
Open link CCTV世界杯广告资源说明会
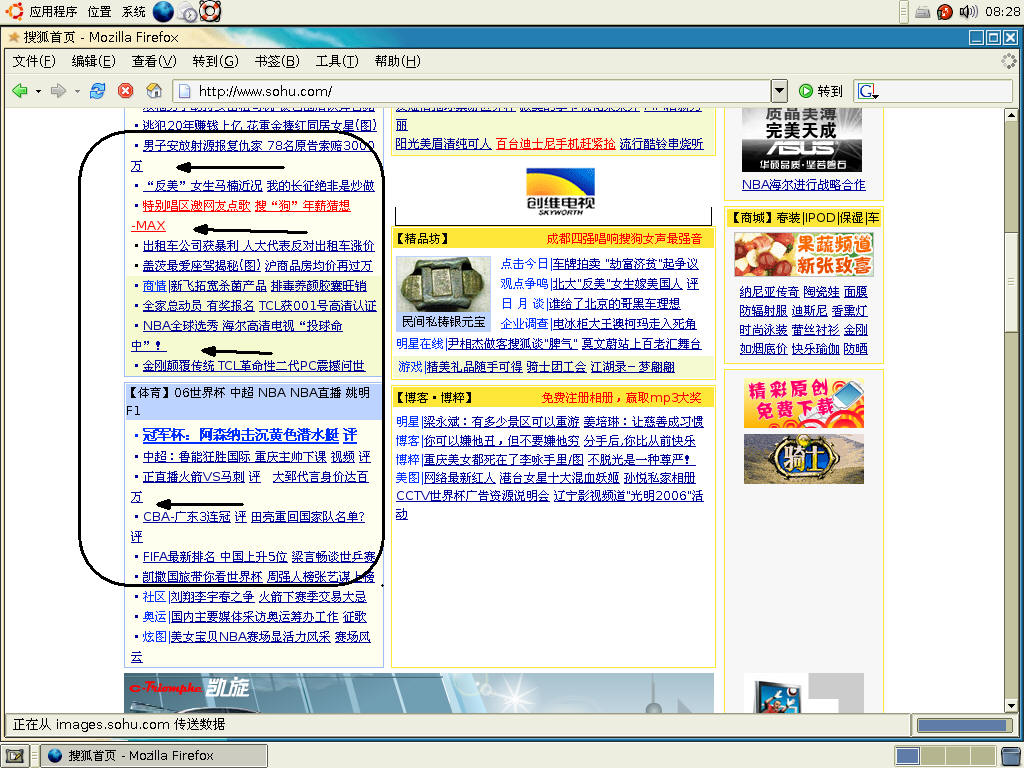[x=472, y=496]
